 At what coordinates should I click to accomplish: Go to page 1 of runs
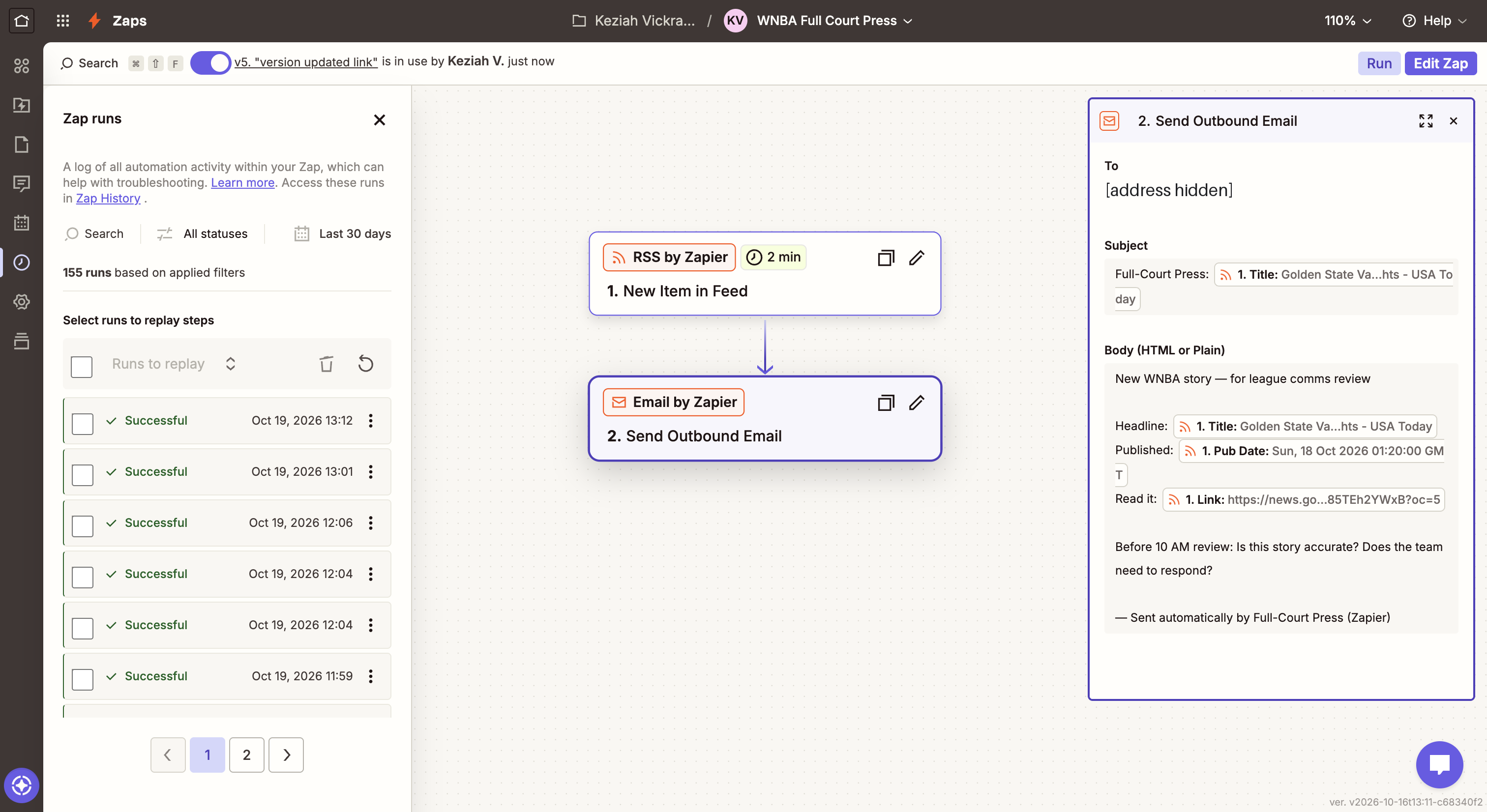207,755
